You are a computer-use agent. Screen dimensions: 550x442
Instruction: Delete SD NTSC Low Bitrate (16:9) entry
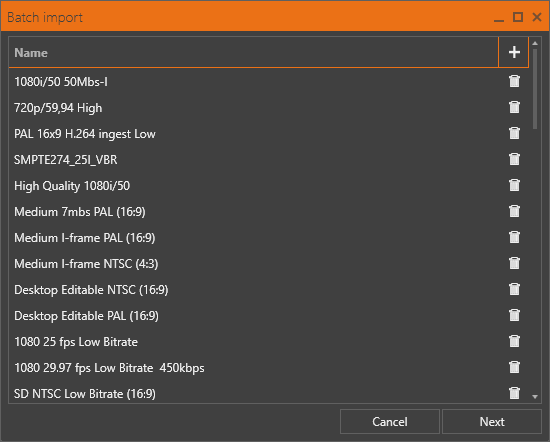(514, 393)
